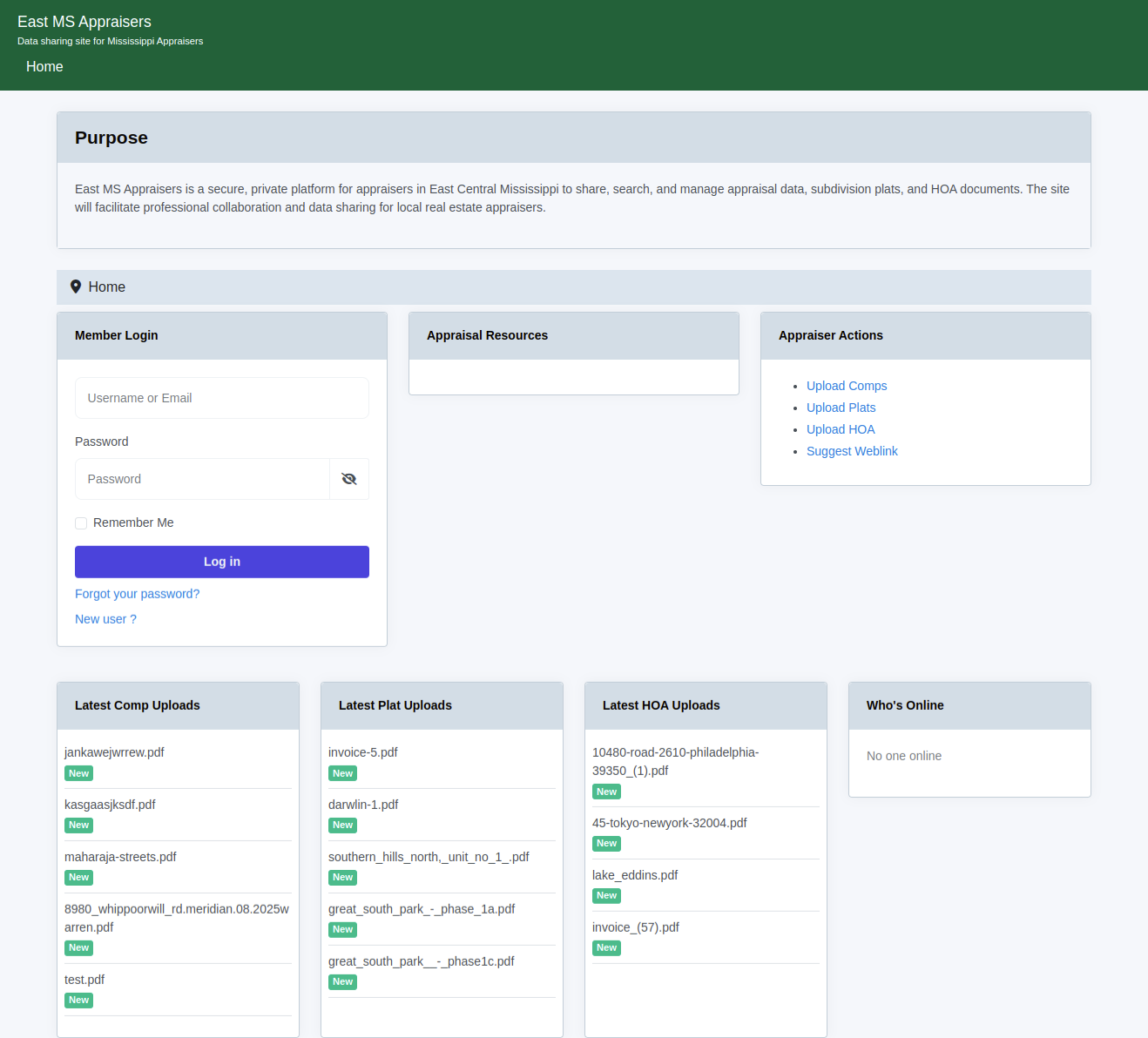Open Home in the top navigation
This screenshot has width=1148, height=1038.
(x=44, y=67)
